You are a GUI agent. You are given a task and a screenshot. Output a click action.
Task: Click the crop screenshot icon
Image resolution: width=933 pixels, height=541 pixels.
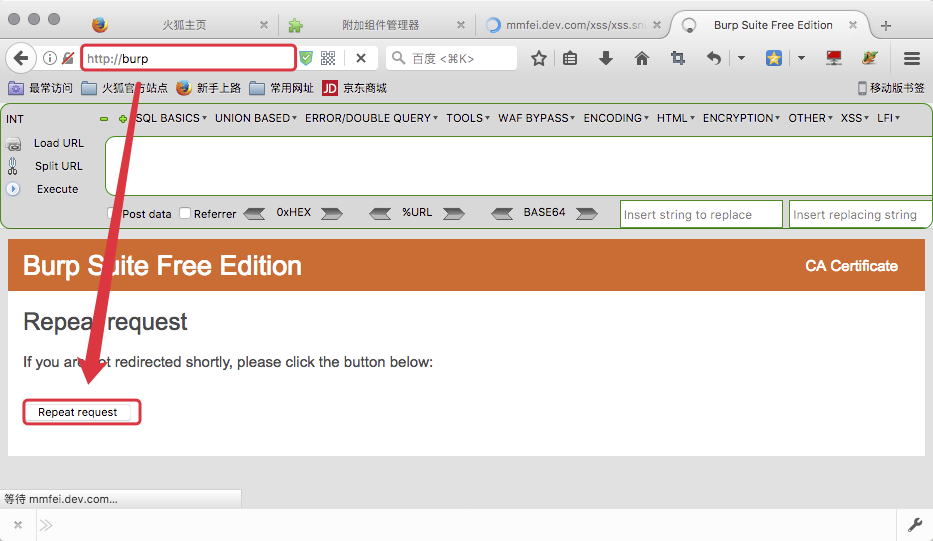677,58
